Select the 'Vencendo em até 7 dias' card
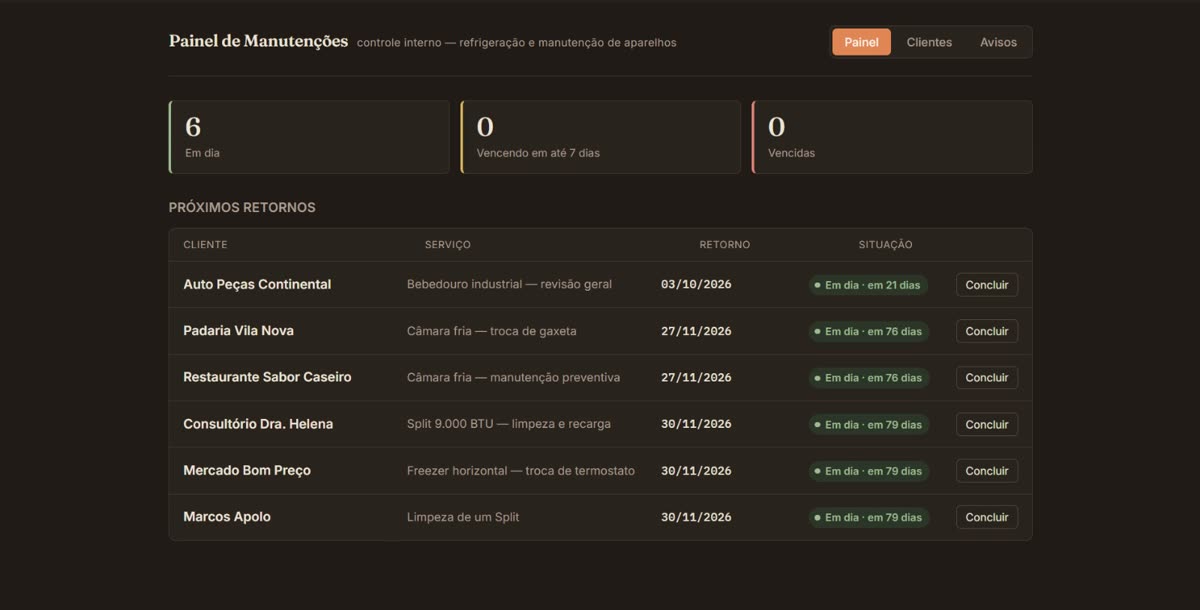1200x610 pixels. tap(601, 137)
